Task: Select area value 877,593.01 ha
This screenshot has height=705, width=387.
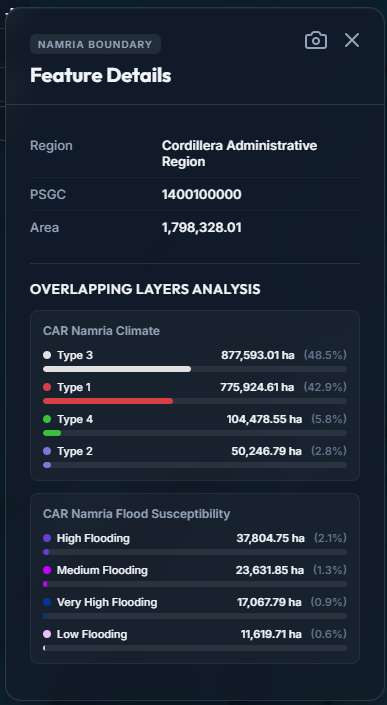Action: [x=258, y=355]
